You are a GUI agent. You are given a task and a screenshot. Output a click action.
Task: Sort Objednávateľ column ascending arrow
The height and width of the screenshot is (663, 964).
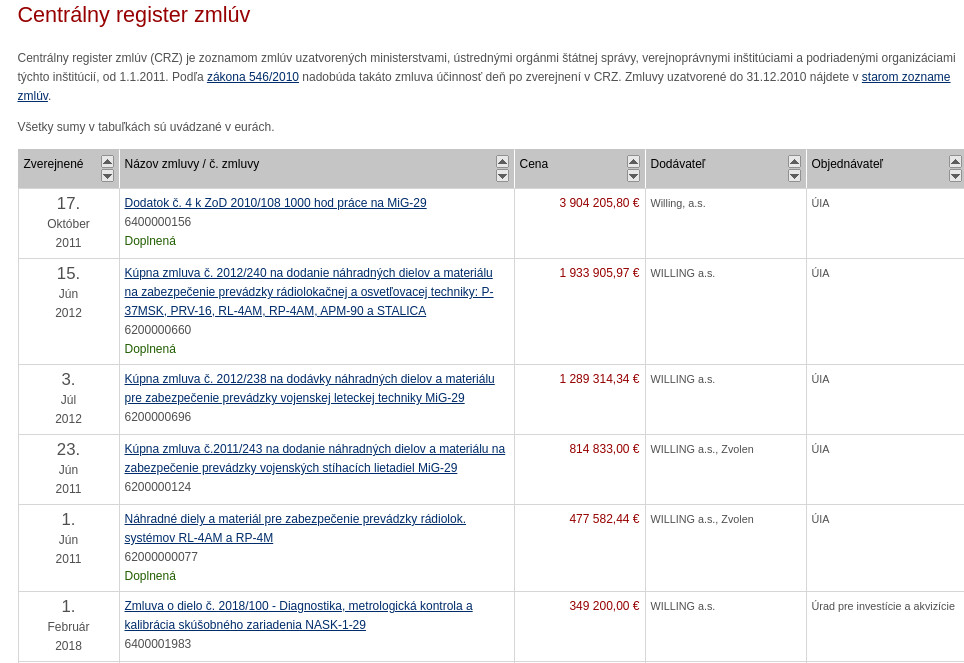(x=955, y=161)
